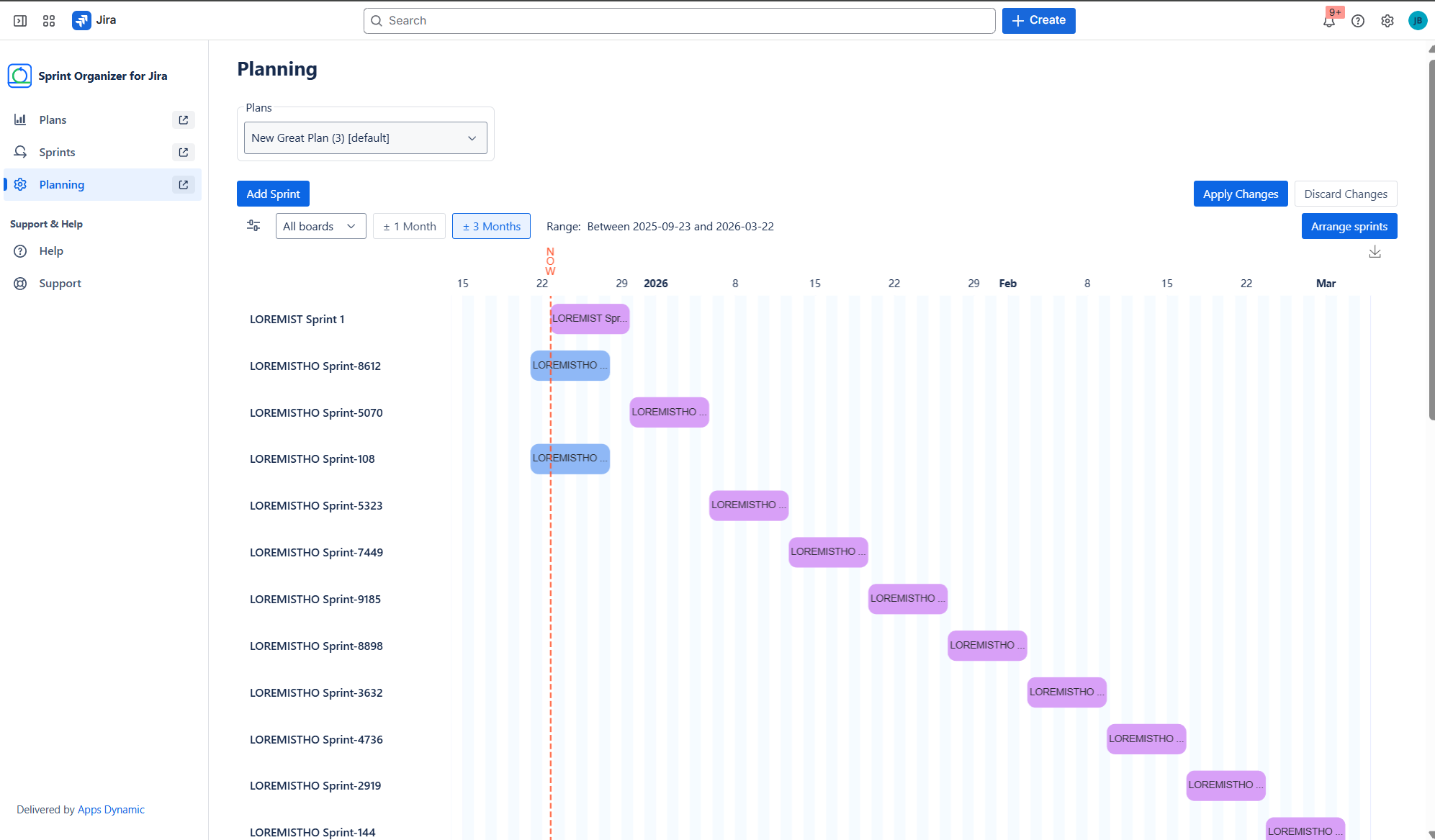Open the All boards dropdown
Screen dimensions: 1435x840
[x=320, y=226]
